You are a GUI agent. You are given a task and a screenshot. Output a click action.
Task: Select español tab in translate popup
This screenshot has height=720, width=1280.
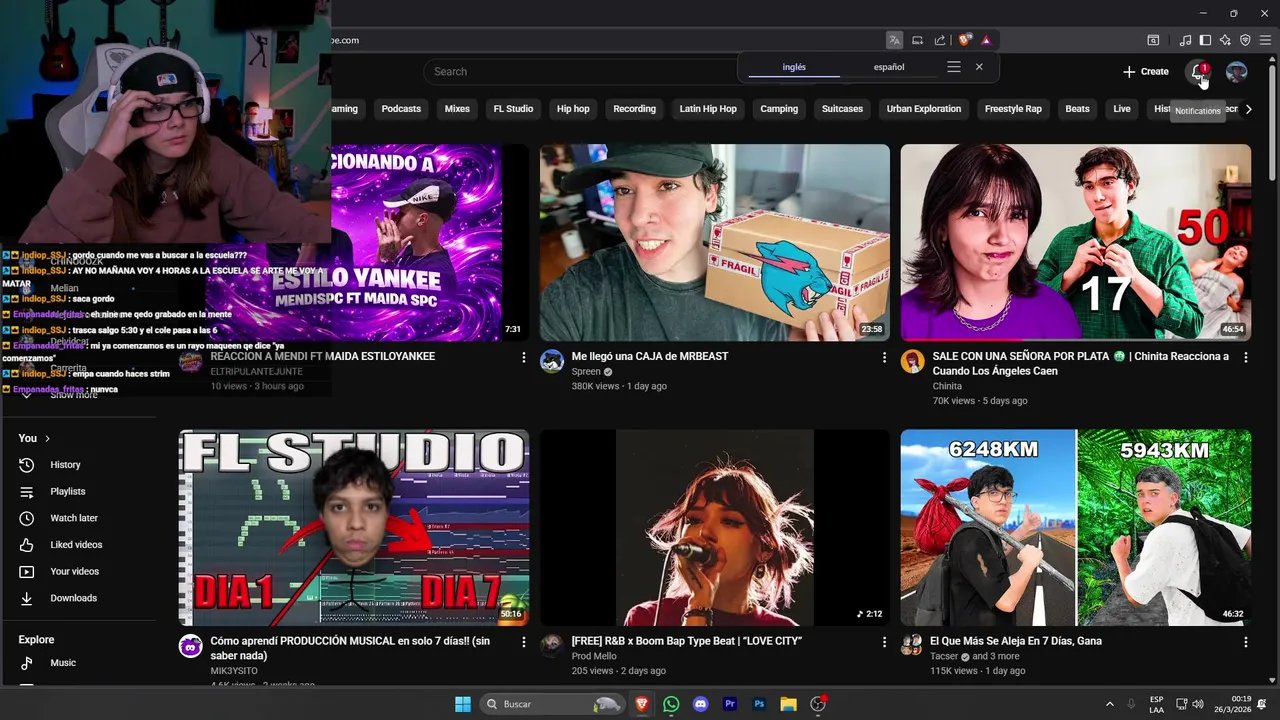(889, 67)
